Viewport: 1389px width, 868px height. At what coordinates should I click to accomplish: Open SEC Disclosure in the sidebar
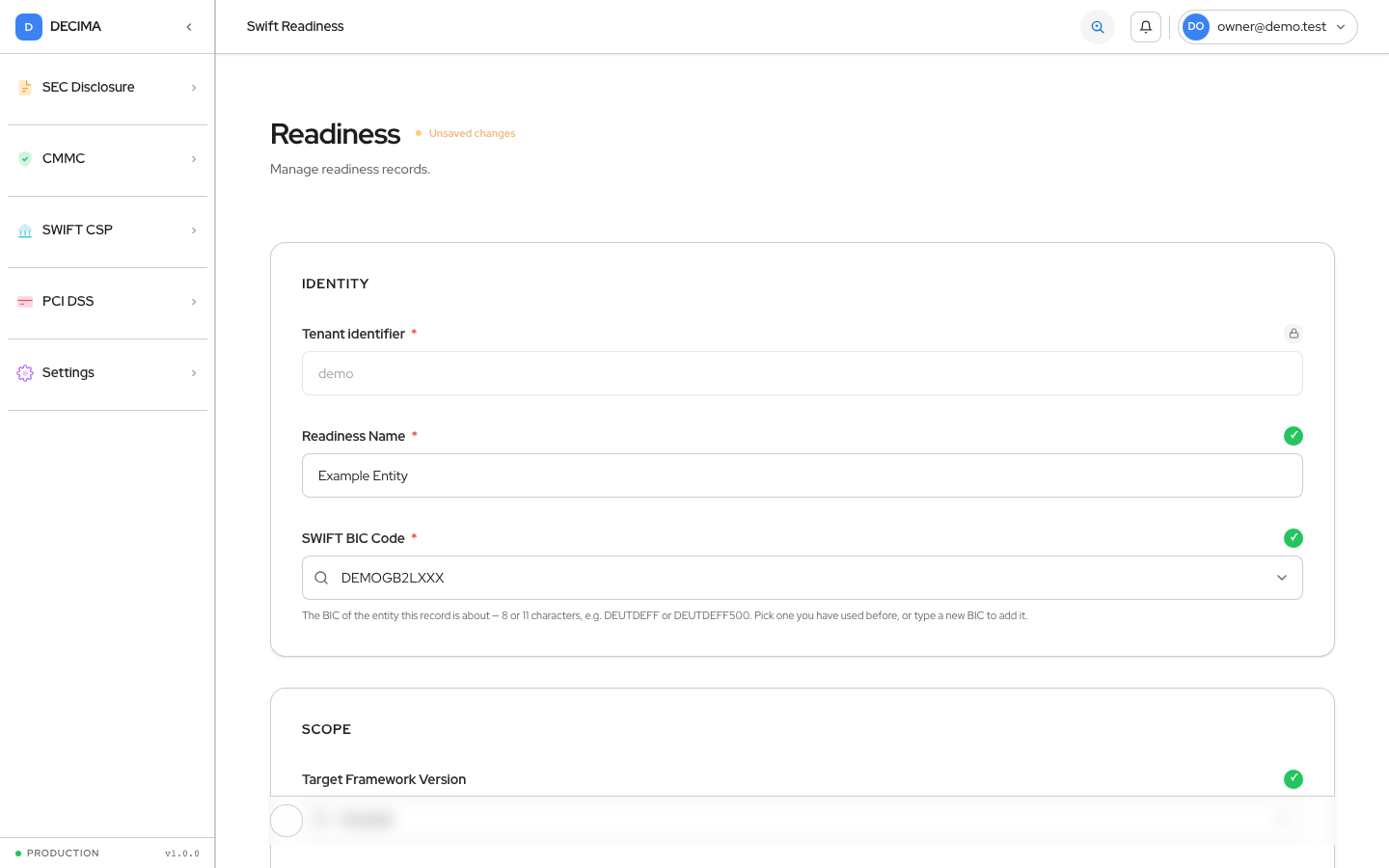point(108,88)
